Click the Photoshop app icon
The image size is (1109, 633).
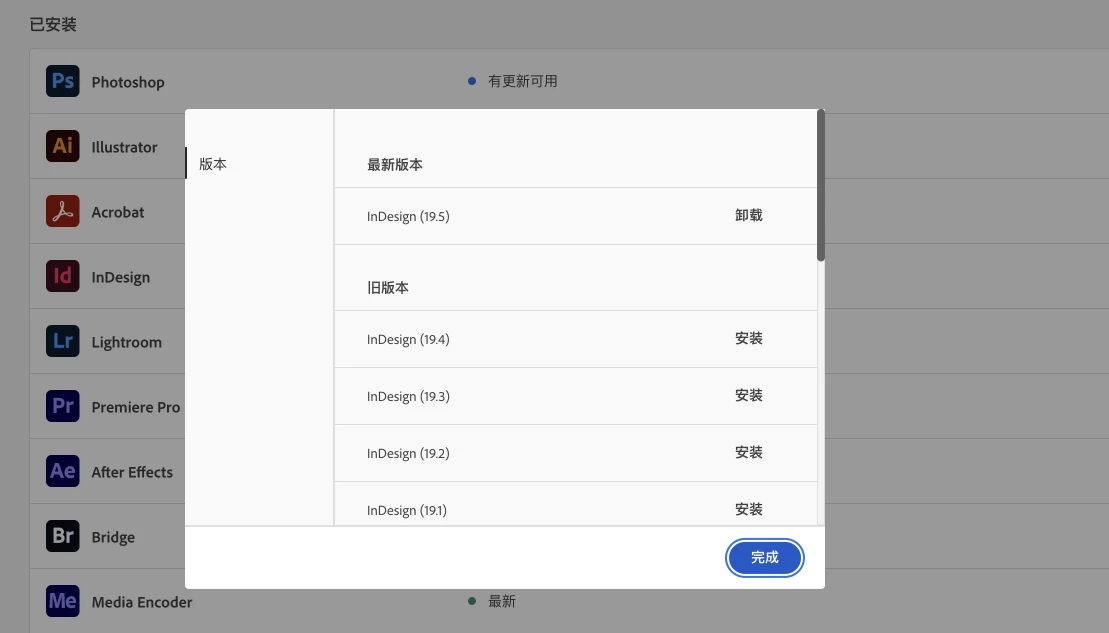[x=62, y=81]
